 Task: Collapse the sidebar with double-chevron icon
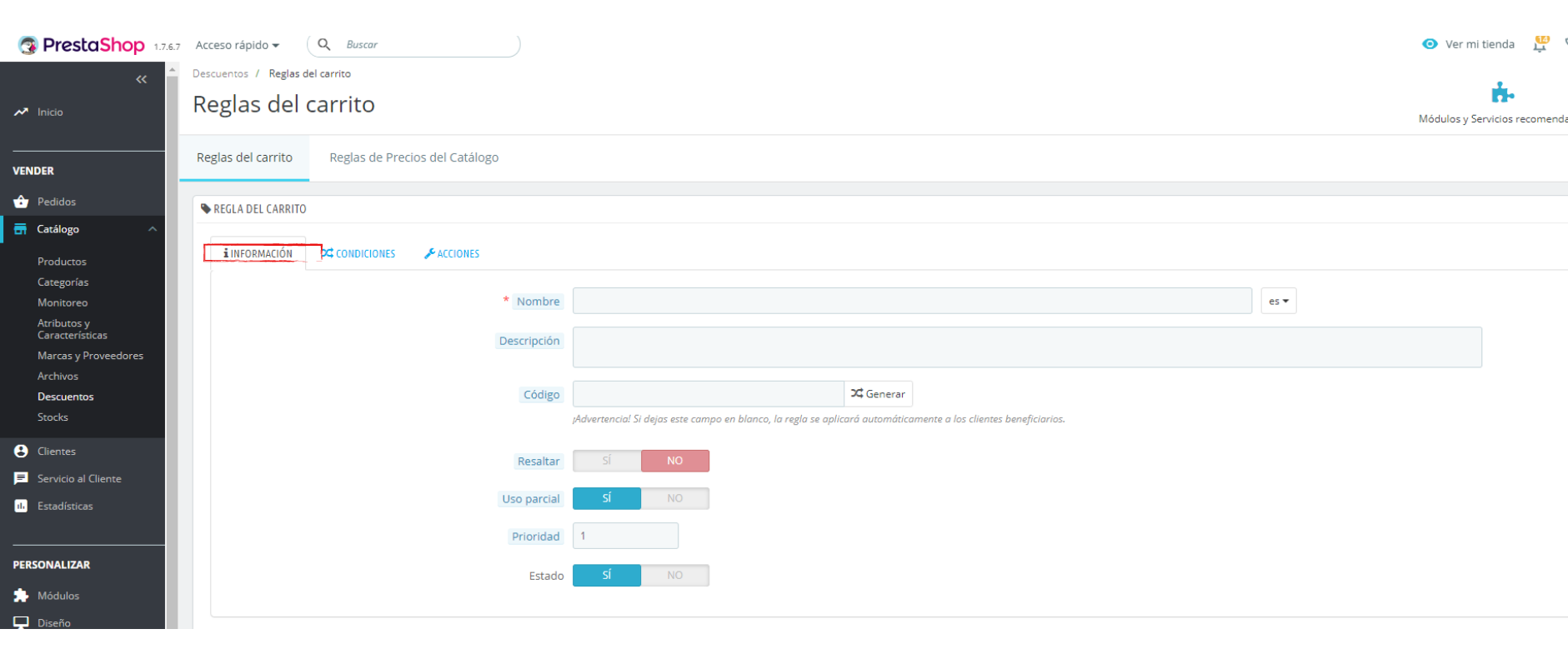[x=142, y=79]
